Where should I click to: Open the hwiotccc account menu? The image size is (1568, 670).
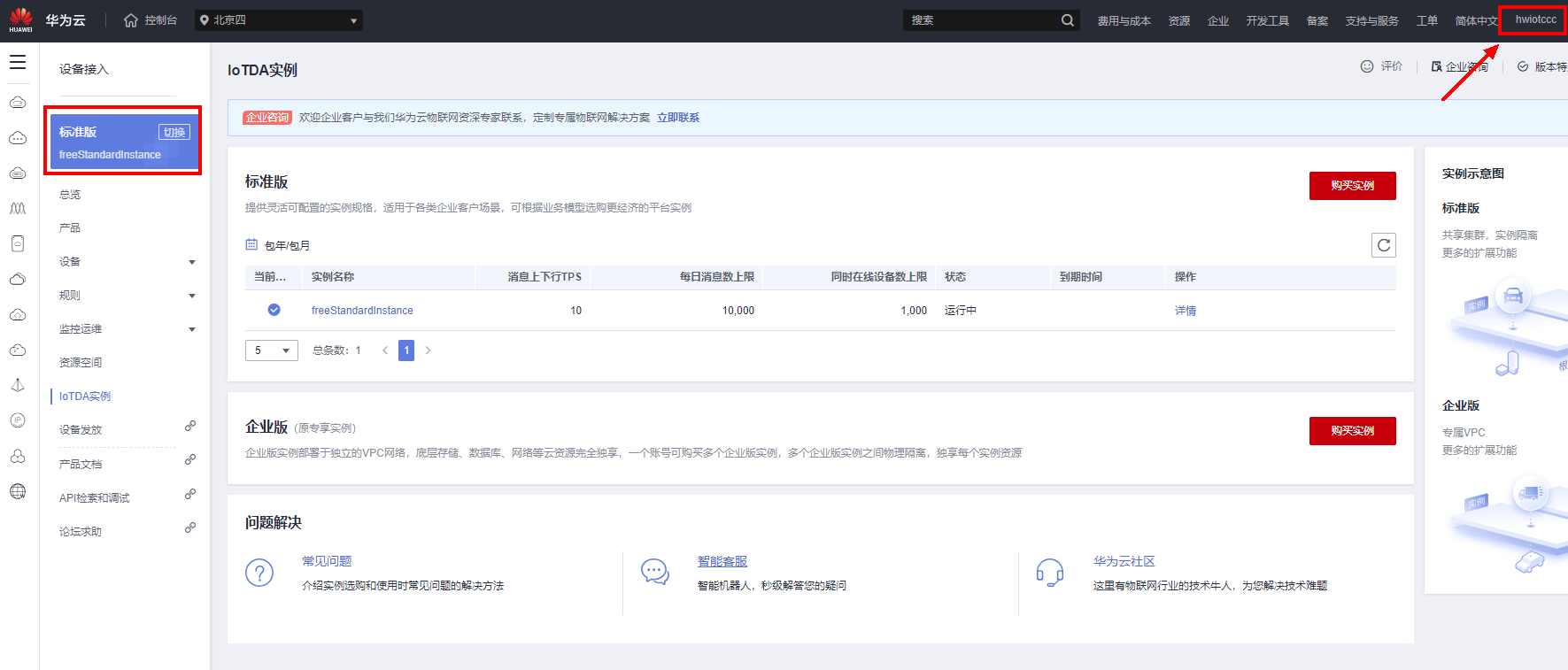coord(1535,19)
